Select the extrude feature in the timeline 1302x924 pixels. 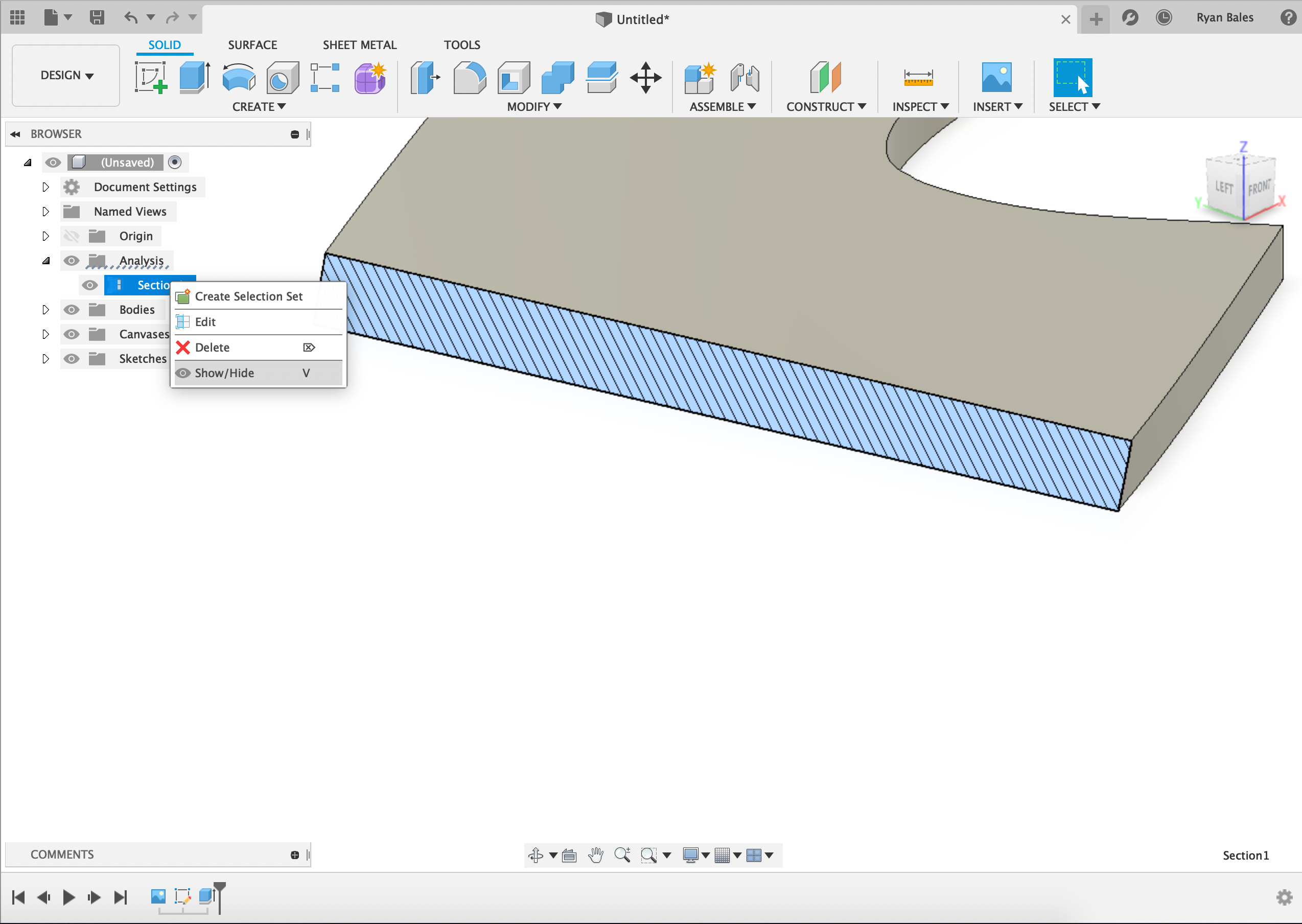[x=206, y=896]
